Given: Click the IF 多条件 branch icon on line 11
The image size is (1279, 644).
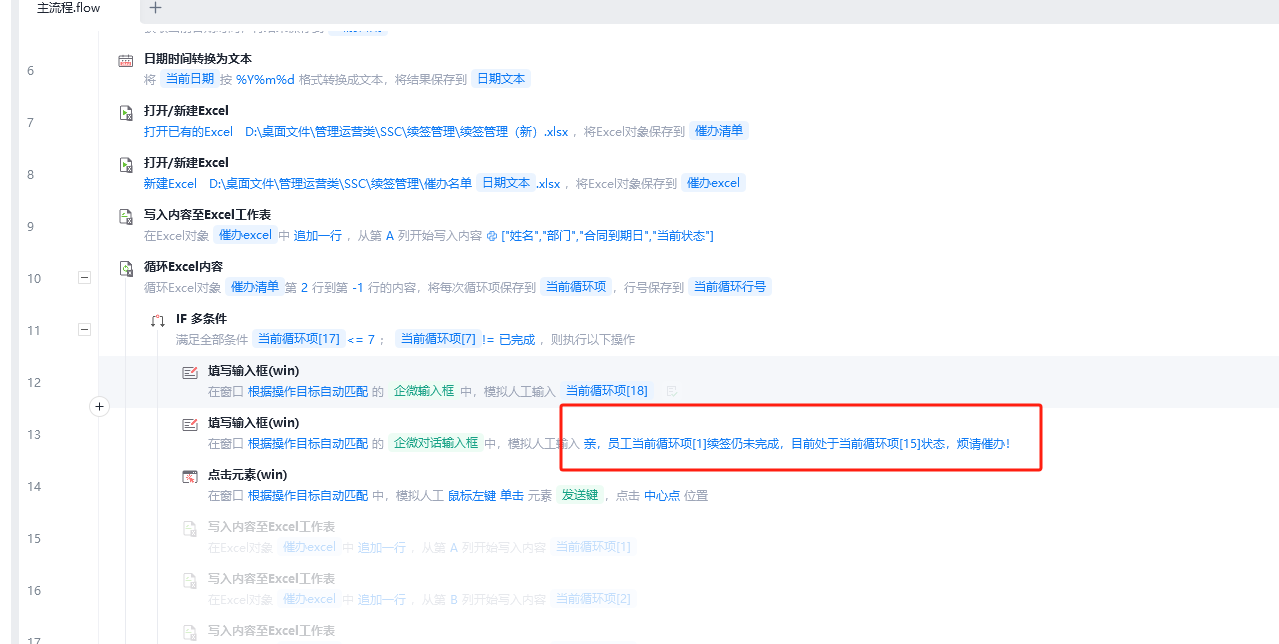Looking at the screenshot, I should coord(158,321).
